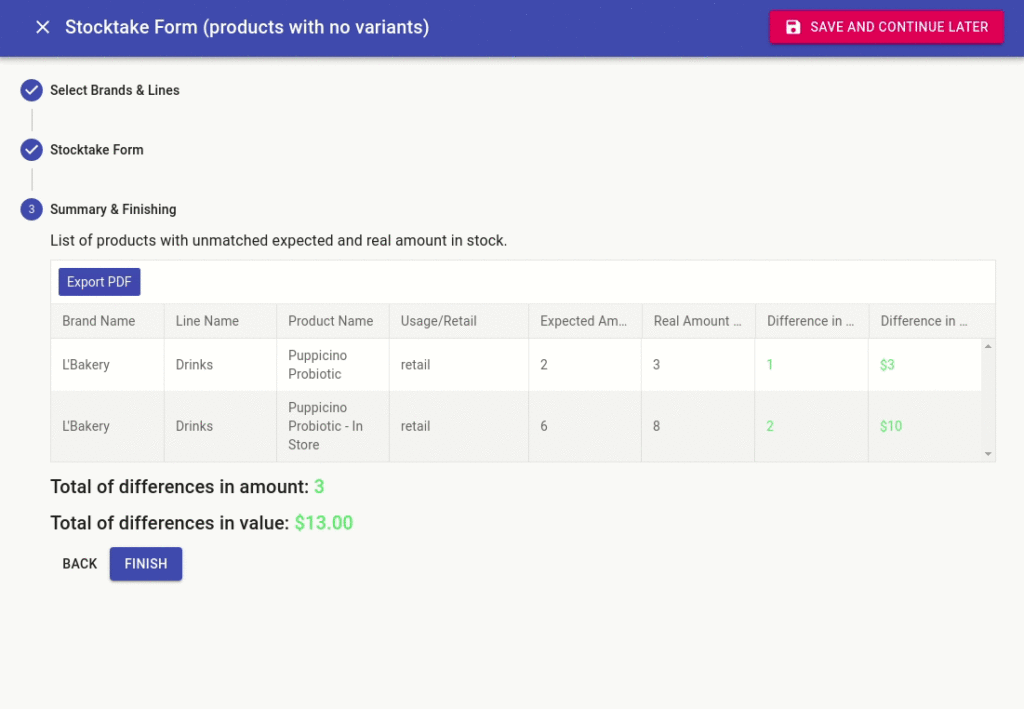Go back with the BACK button

click(x=80, y=563)
